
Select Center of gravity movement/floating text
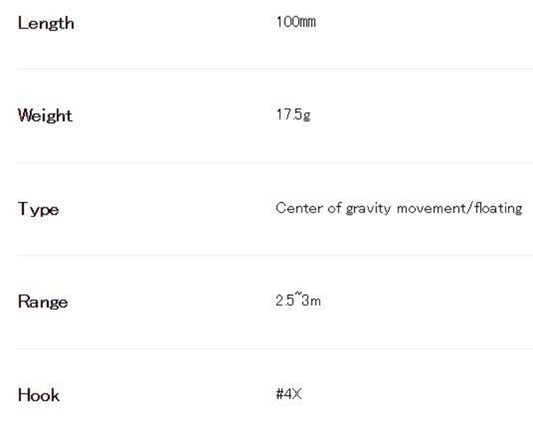coord(399,208)
